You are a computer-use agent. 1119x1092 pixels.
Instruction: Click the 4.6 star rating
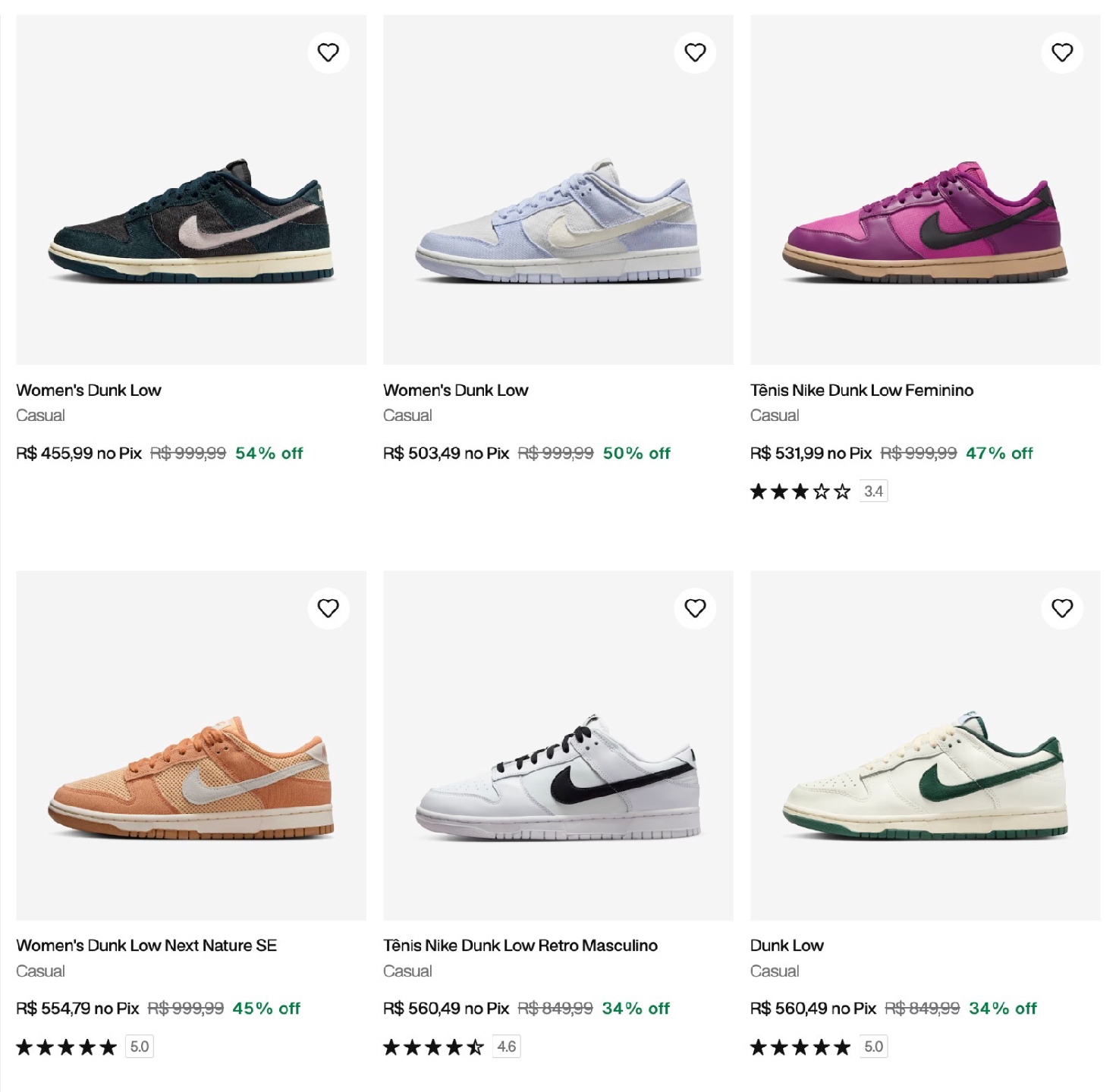pos(451,1047)
